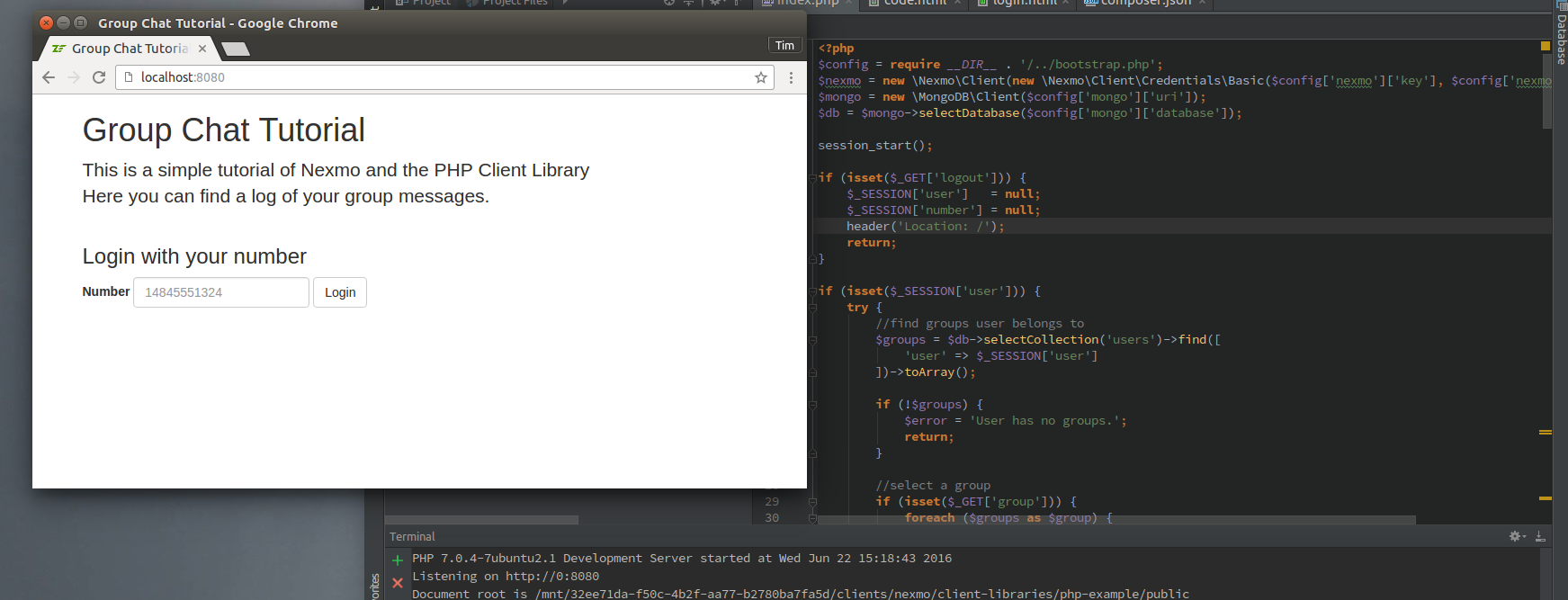
Task: Fold the $groups selectCollection find block
Action: tap(812, 340)
